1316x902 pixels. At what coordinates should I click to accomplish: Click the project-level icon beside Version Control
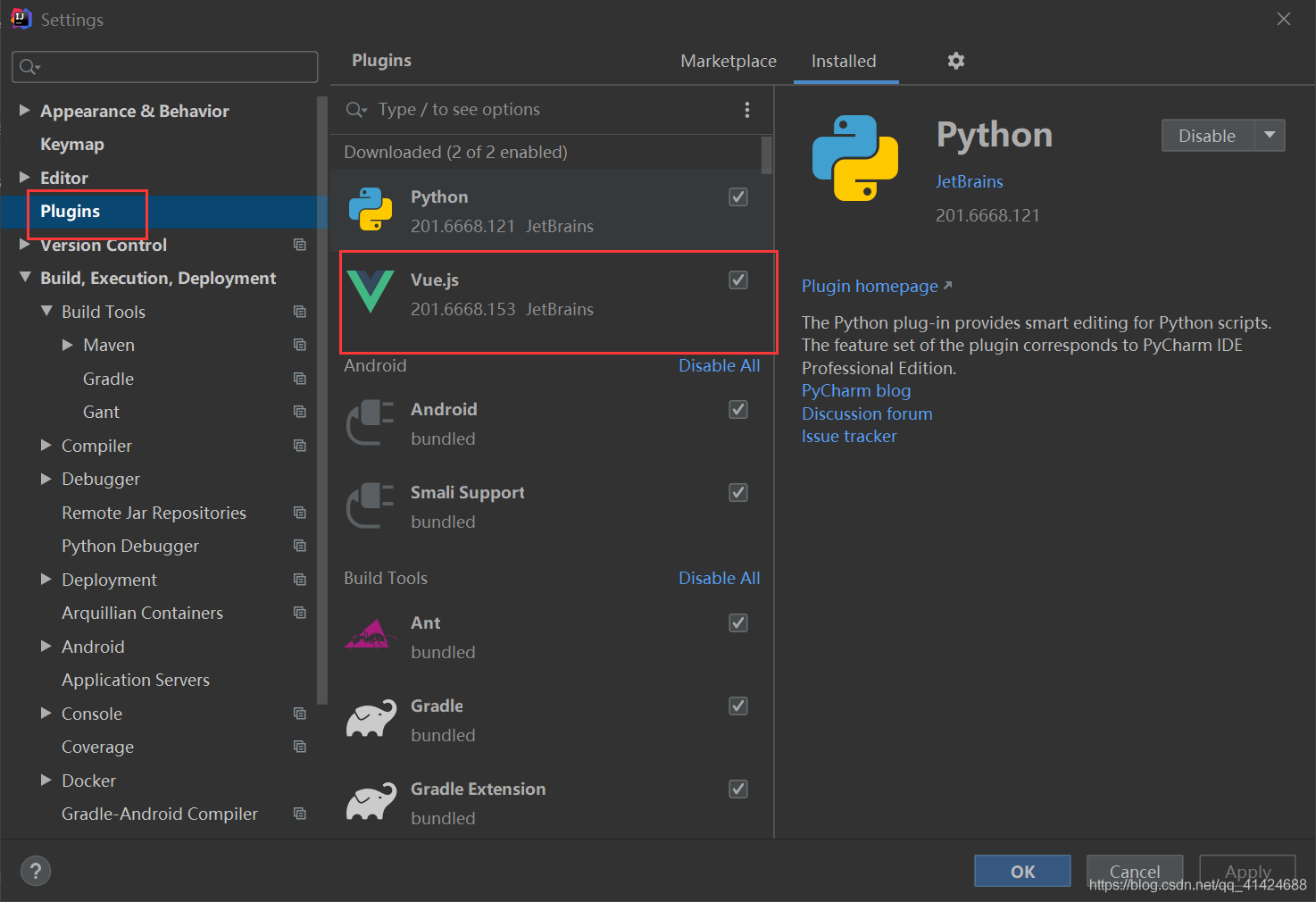(300, 245)
